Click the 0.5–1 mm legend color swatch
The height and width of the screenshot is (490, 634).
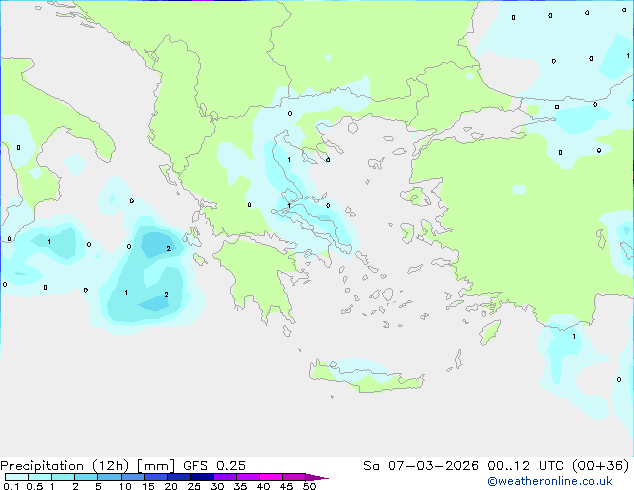40,477
